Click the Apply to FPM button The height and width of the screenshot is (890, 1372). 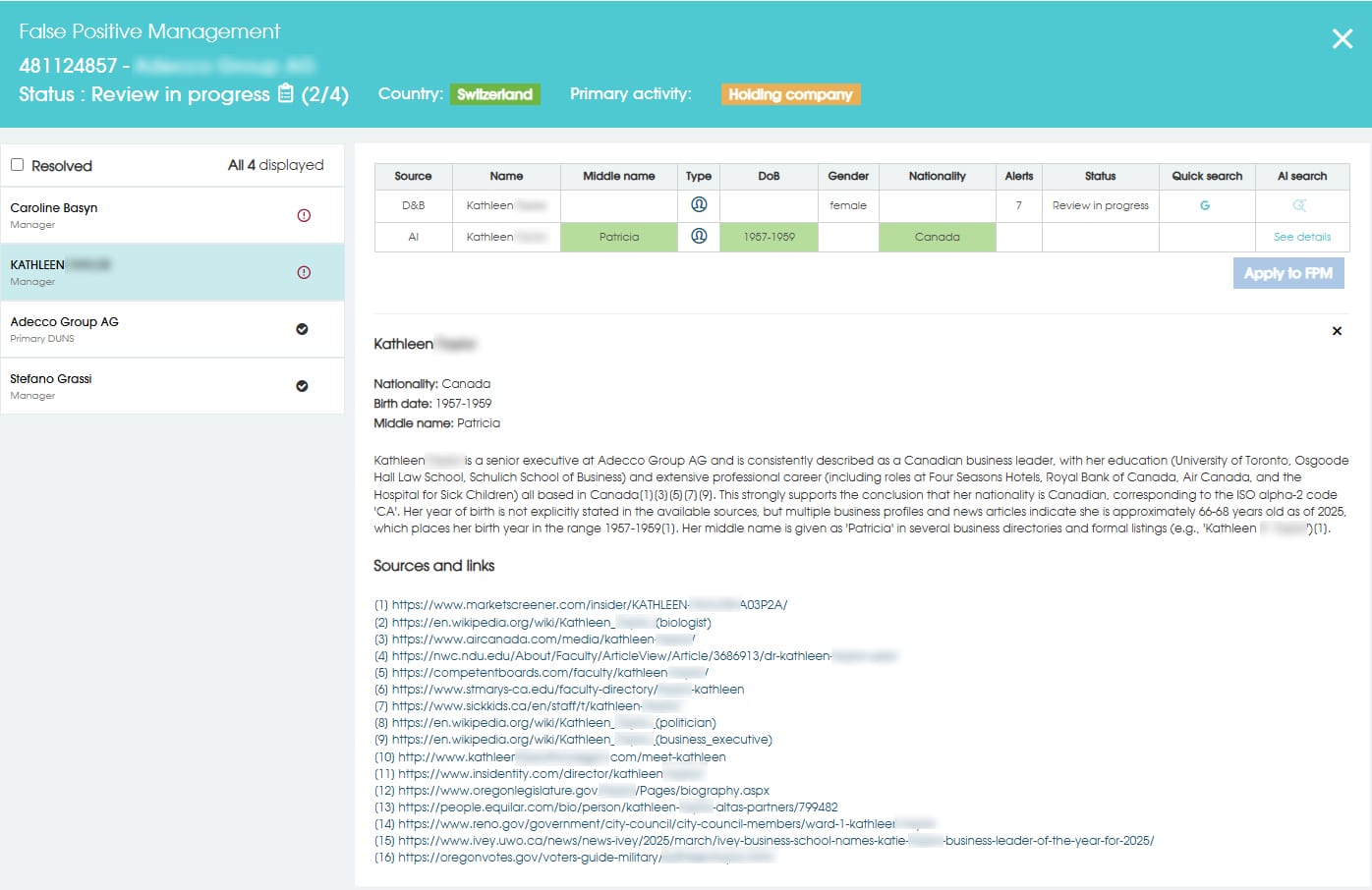tap(1287, 273)
